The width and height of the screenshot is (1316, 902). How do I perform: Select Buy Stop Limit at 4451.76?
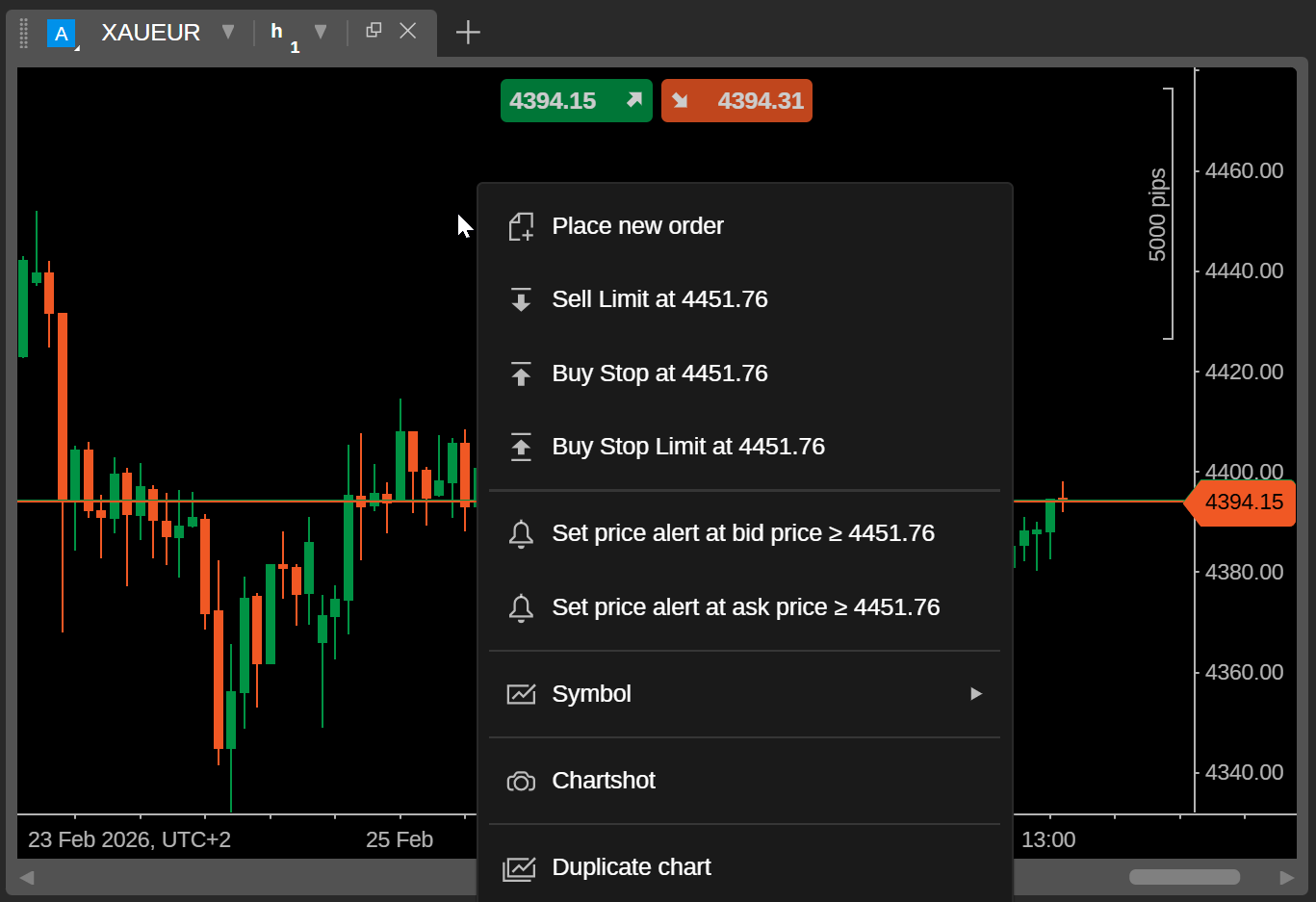click(x=745, y=447)
